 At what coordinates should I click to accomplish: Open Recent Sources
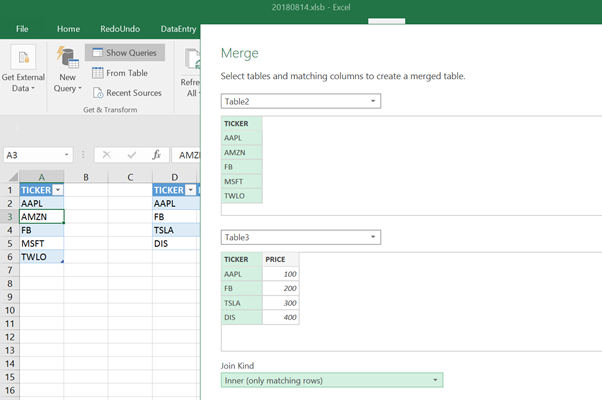(x=127, y=93)
